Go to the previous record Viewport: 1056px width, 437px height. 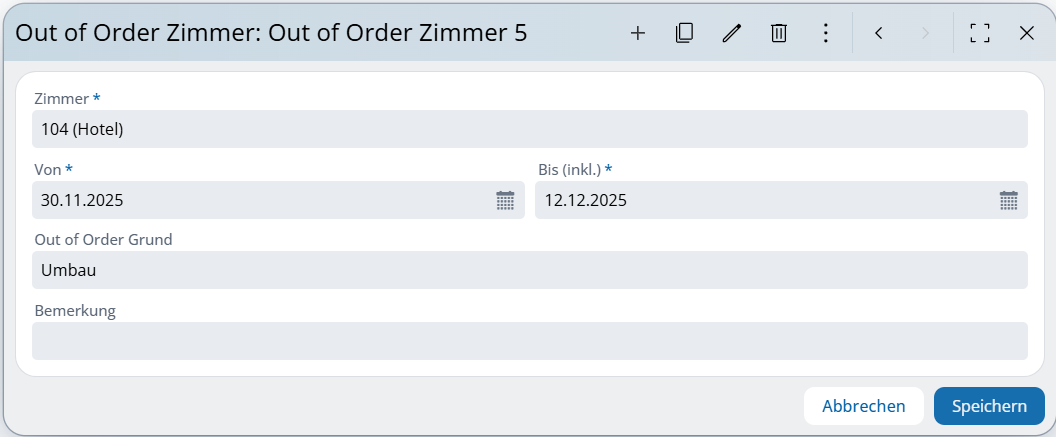[x=878, y=33]
